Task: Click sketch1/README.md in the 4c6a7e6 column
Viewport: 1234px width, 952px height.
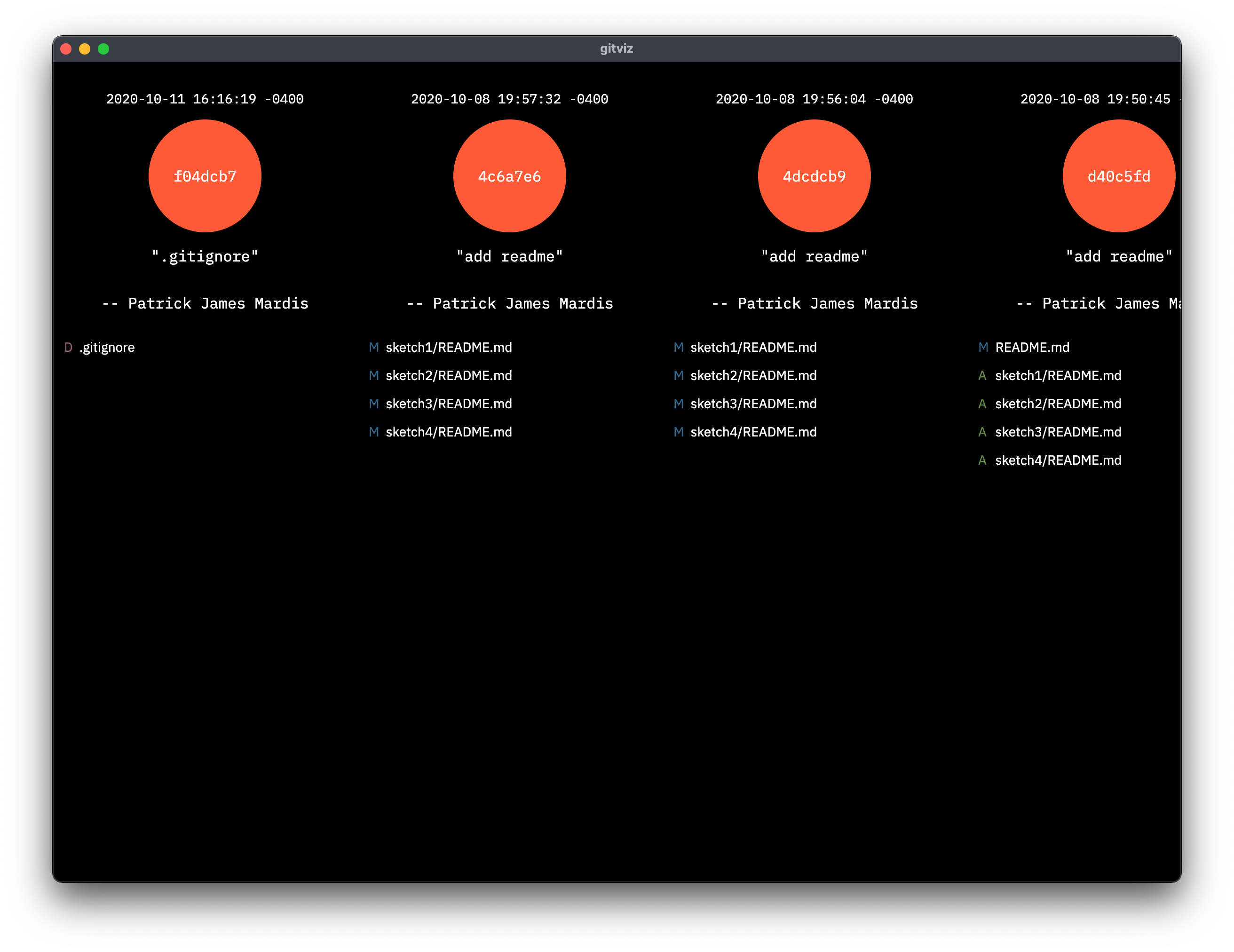Action: (x=449, y=348)
